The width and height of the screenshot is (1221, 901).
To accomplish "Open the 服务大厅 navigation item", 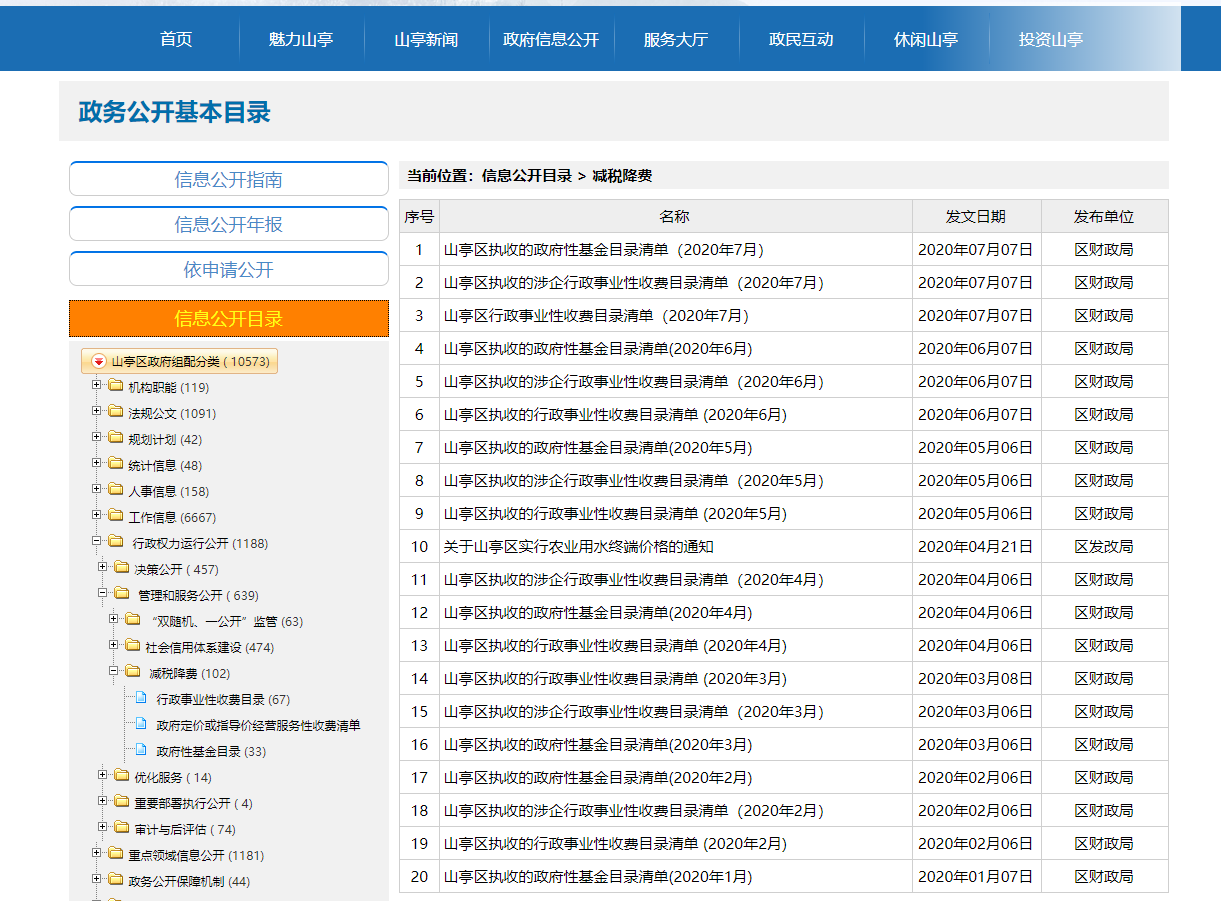I will [x=676, y=40].
